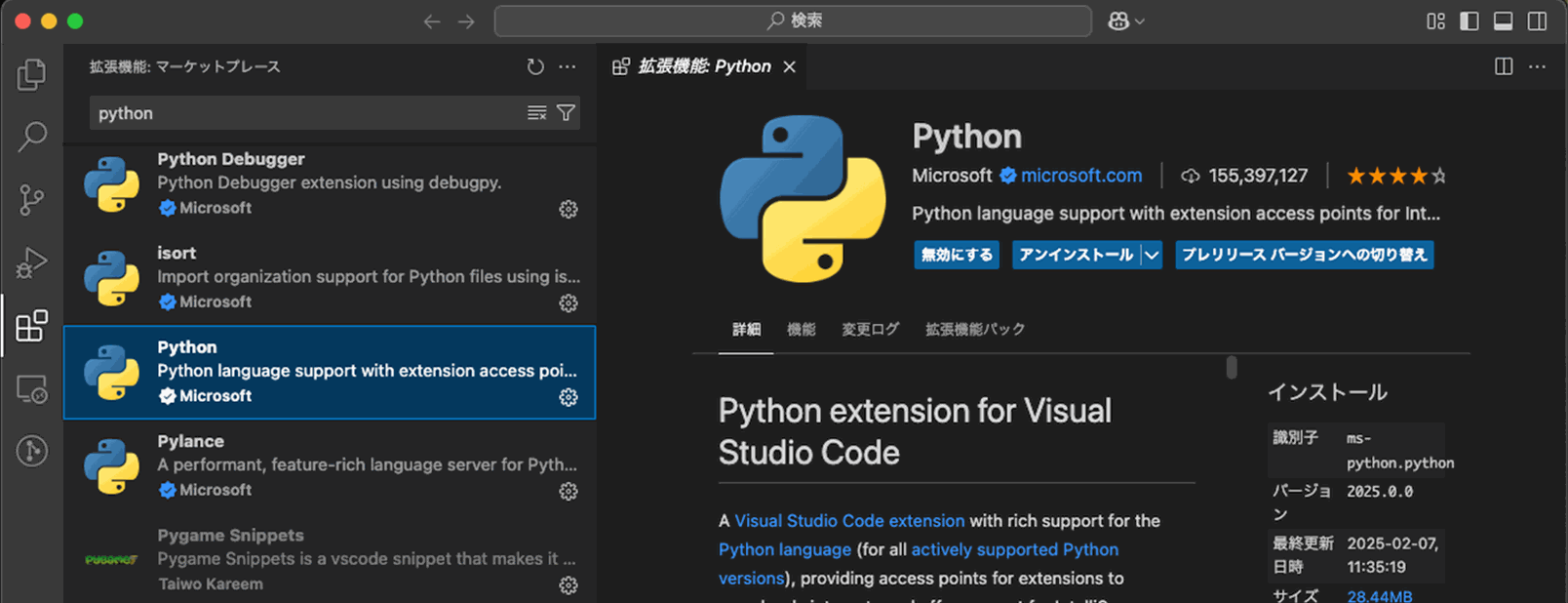The image size is (1568, 603).
Task: Click the 無効にする button
Action: pos(957,255)
